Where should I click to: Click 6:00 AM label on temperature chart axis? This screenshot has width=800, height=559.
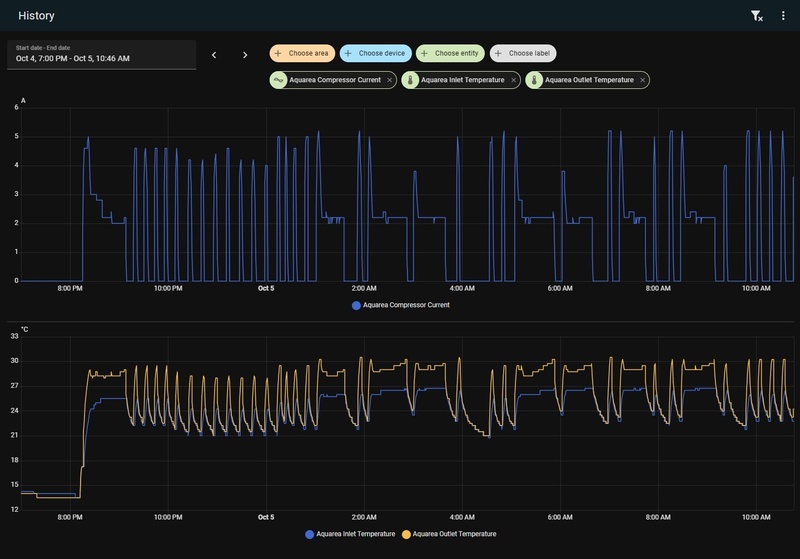pyautogui.click(x=560, y=517)
